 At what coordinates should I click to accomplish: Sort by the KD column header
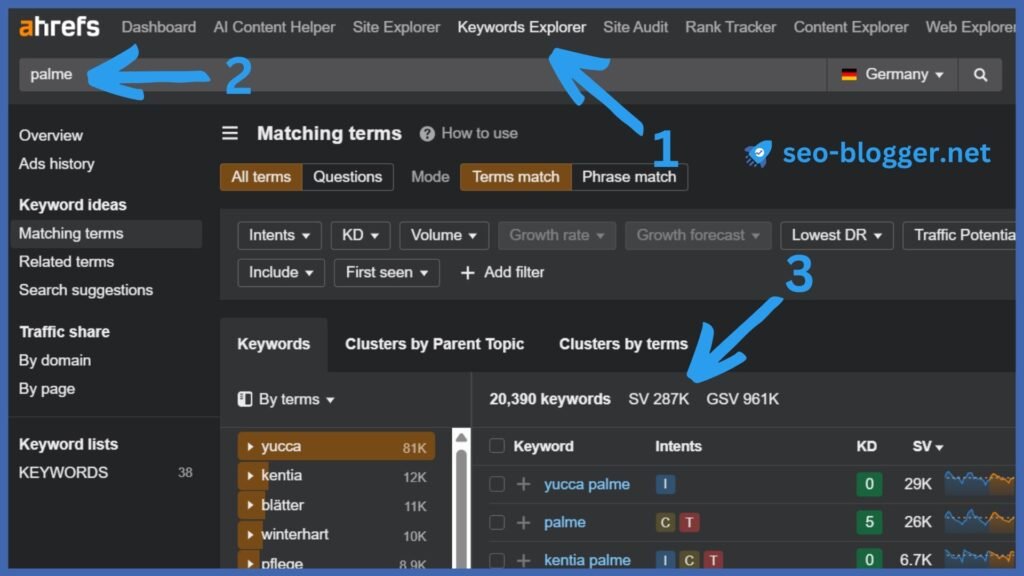pos(867,446)
